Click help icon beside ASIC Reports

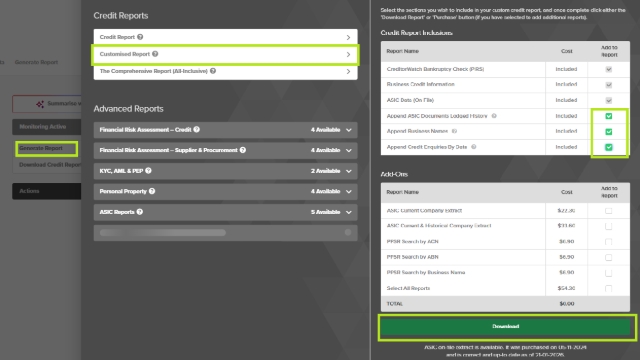click(140, 212)
